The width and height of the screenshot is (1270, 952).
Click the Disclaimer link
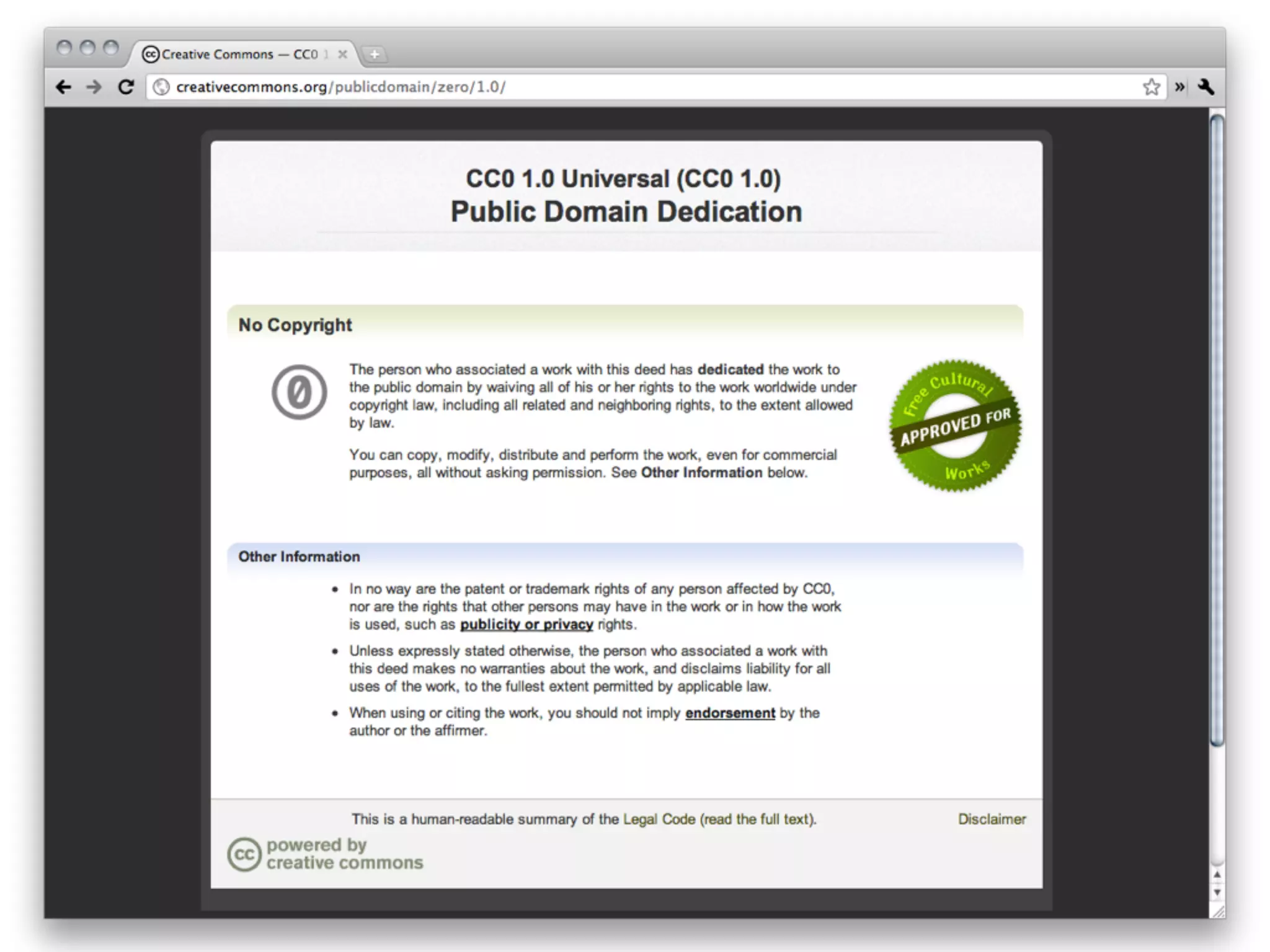click(992, 819)
